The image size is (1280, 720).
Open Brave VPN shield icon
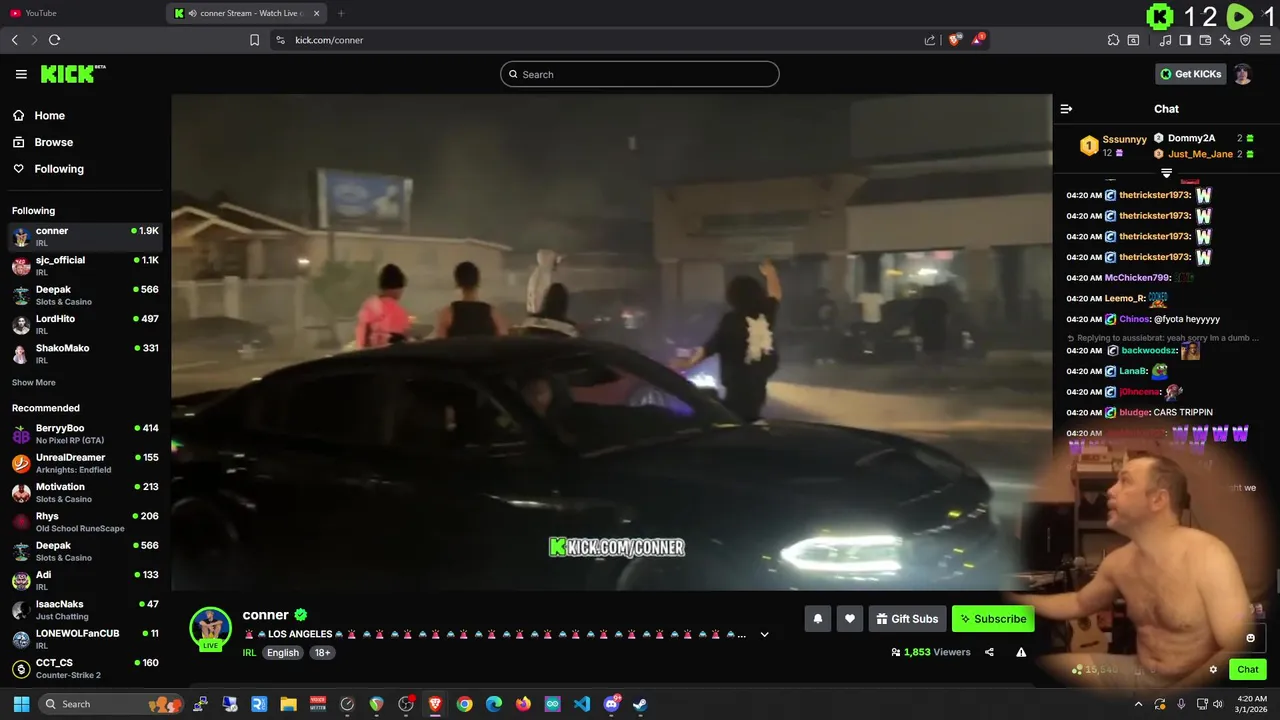1245,40
